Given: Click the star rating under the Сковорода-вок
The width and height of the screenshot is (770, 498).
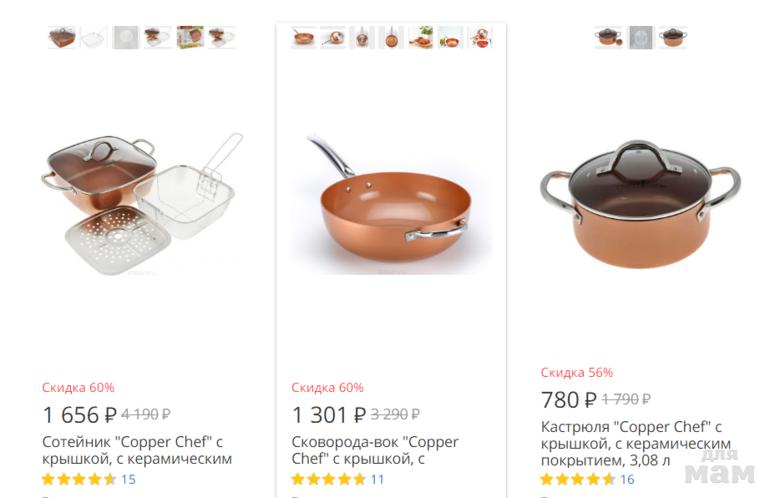Looking at the screenshot, I should [x=328, y=480].
